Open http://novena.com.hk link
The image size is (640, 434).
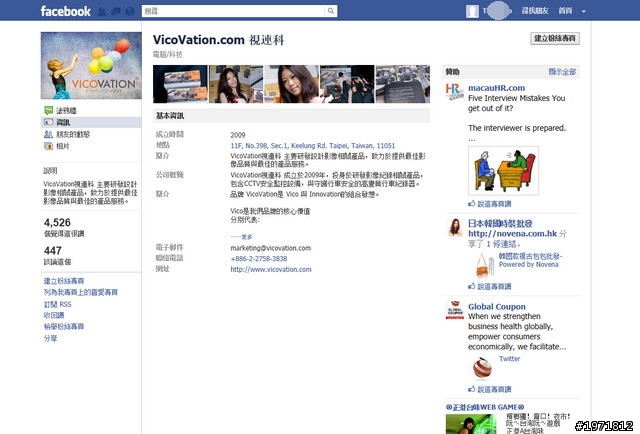tap(512, 234)
